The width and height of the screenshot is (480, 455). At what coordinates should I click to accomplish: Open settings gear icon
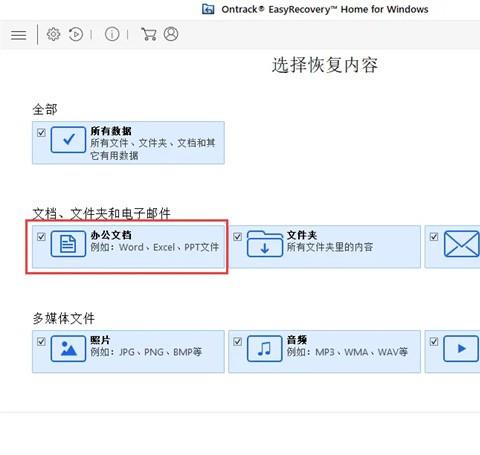pyautogui.click(x=53, y=34)
